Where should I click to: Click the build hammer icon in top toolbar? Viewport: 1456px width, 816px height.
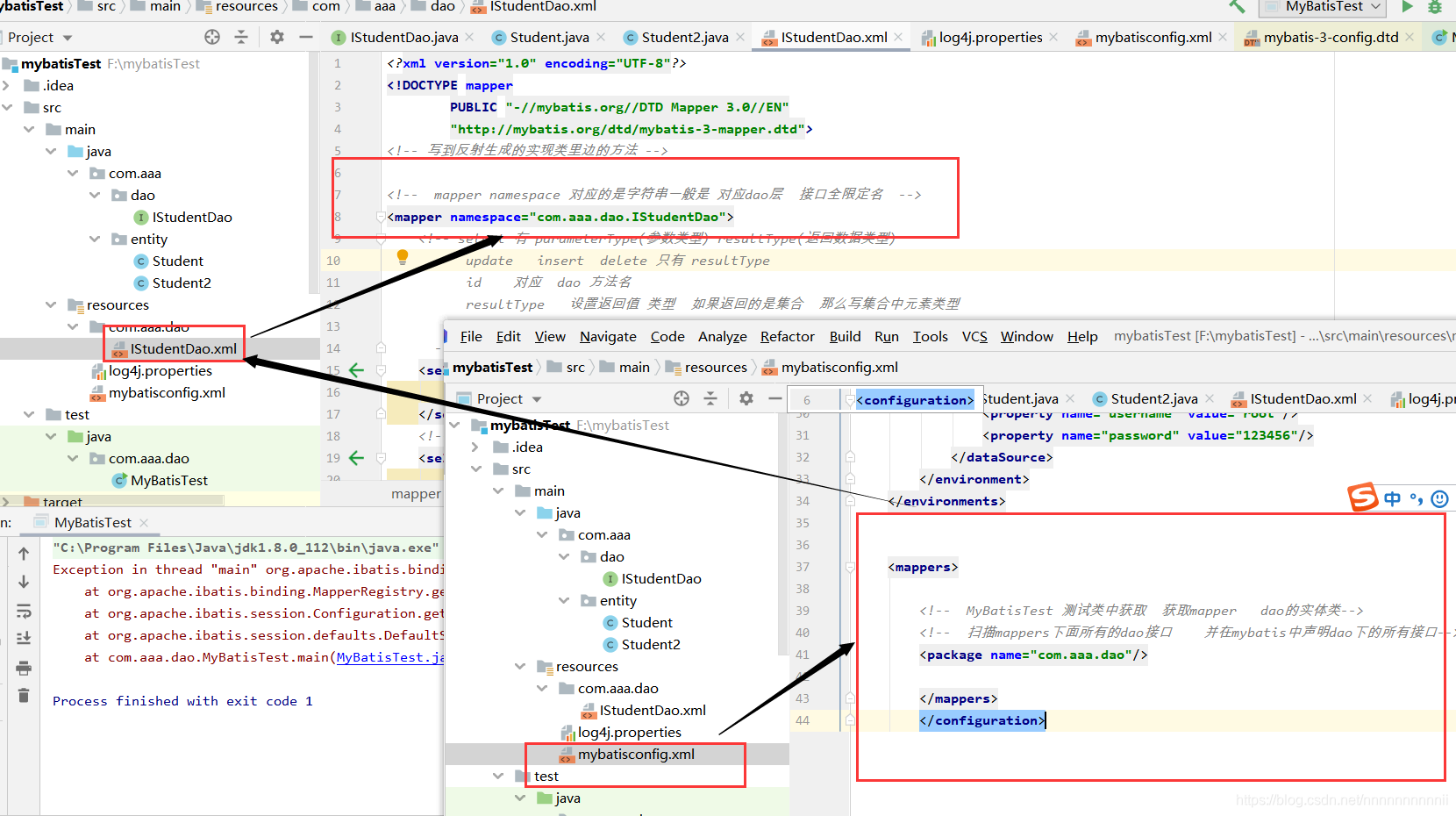[x=1237, y=6]
